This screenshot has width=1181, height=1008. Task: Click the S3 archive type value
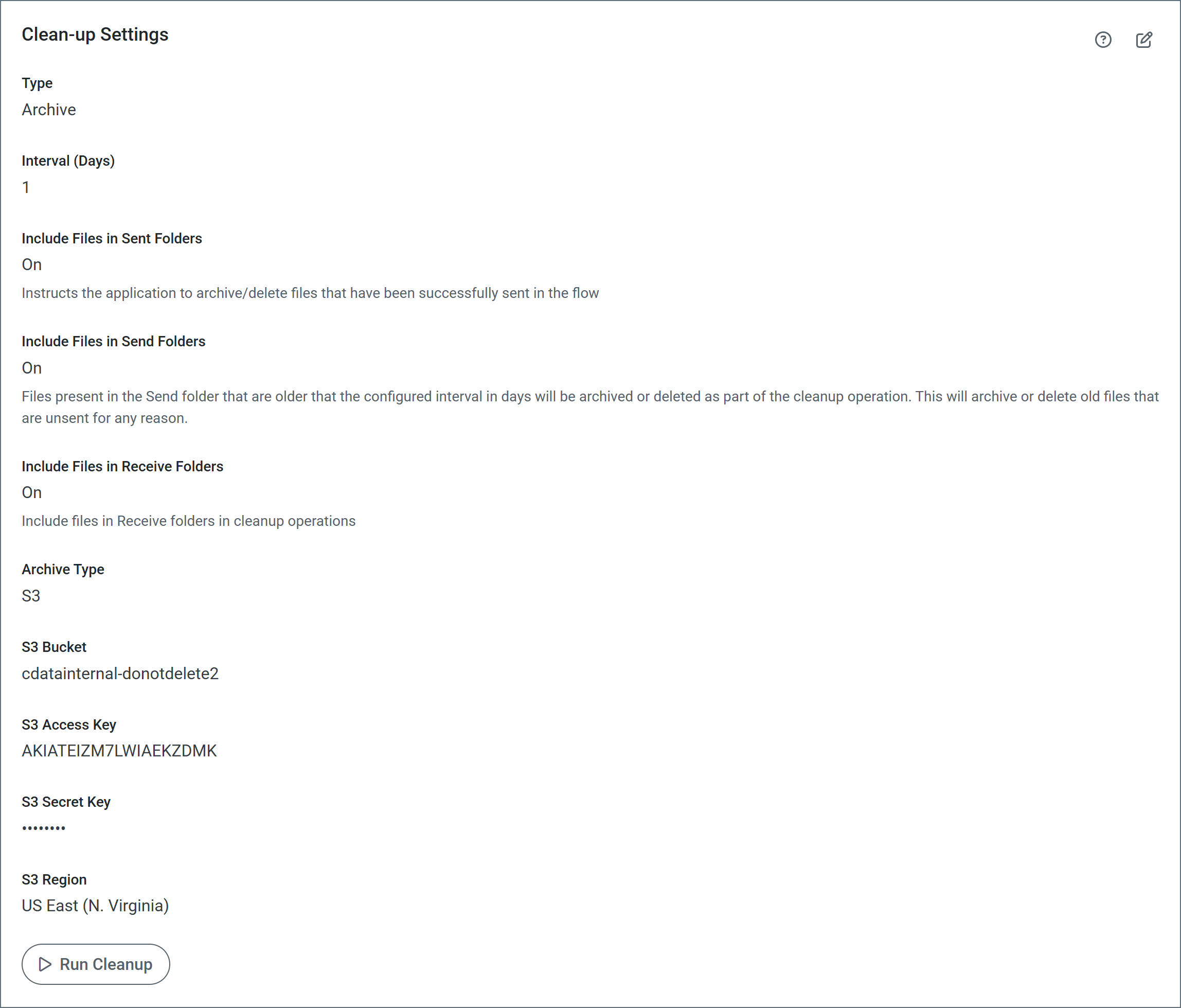click(31, 596)
